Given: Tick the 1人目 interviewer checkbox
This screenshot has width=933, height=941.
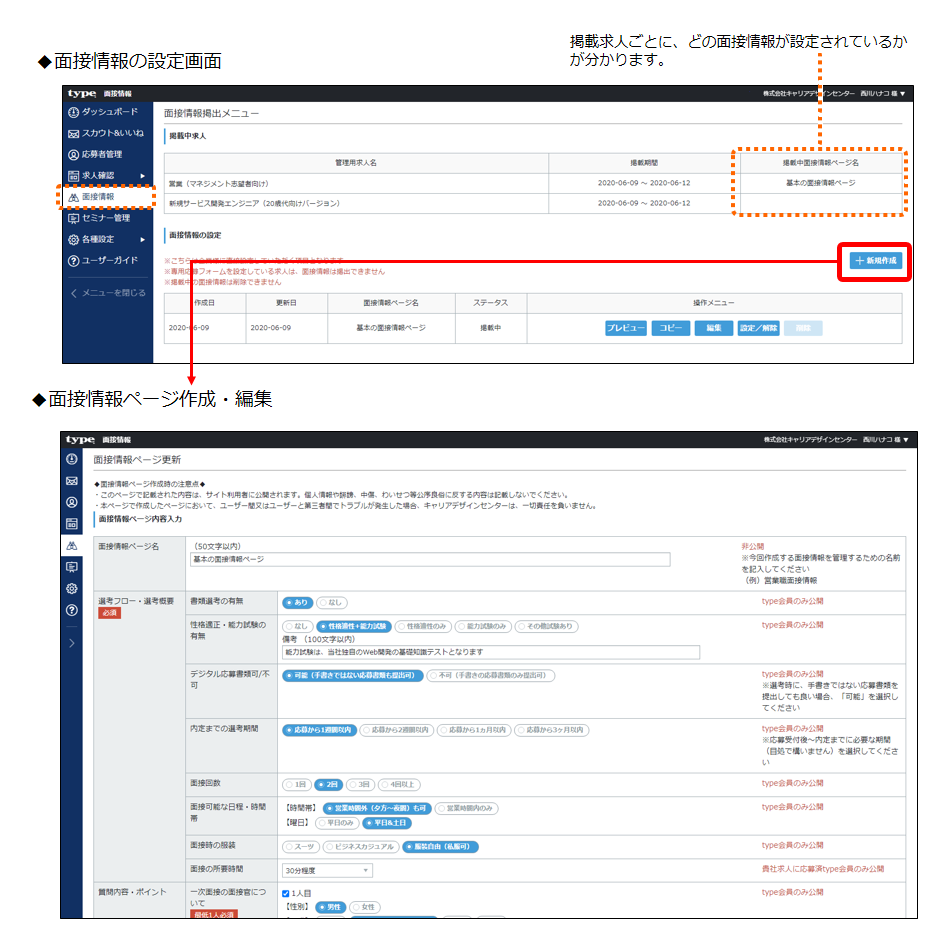Looking at the screenshot, I should [x=287, y=893].
